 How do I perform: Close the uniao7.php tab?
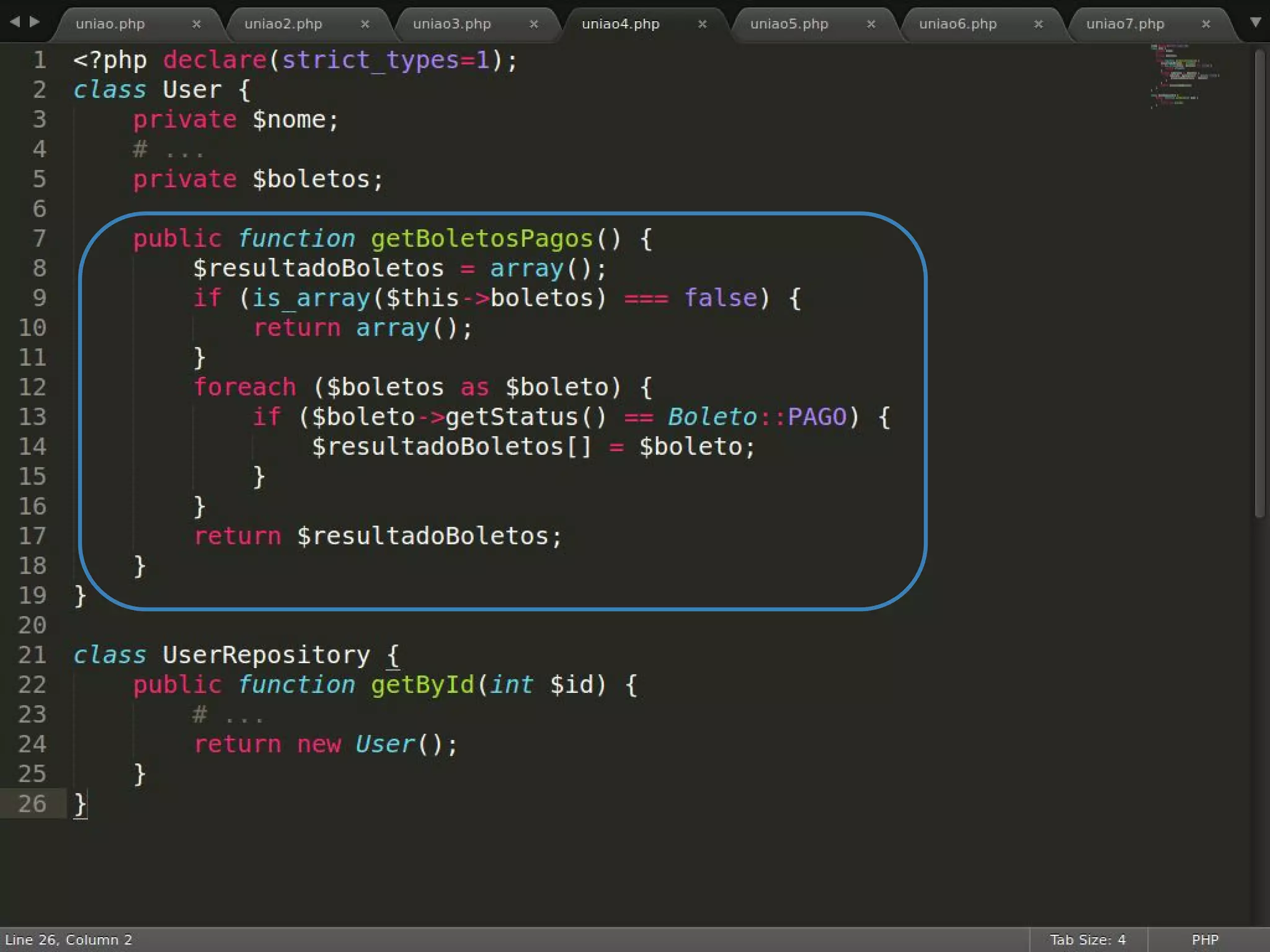pos(1206,24)
